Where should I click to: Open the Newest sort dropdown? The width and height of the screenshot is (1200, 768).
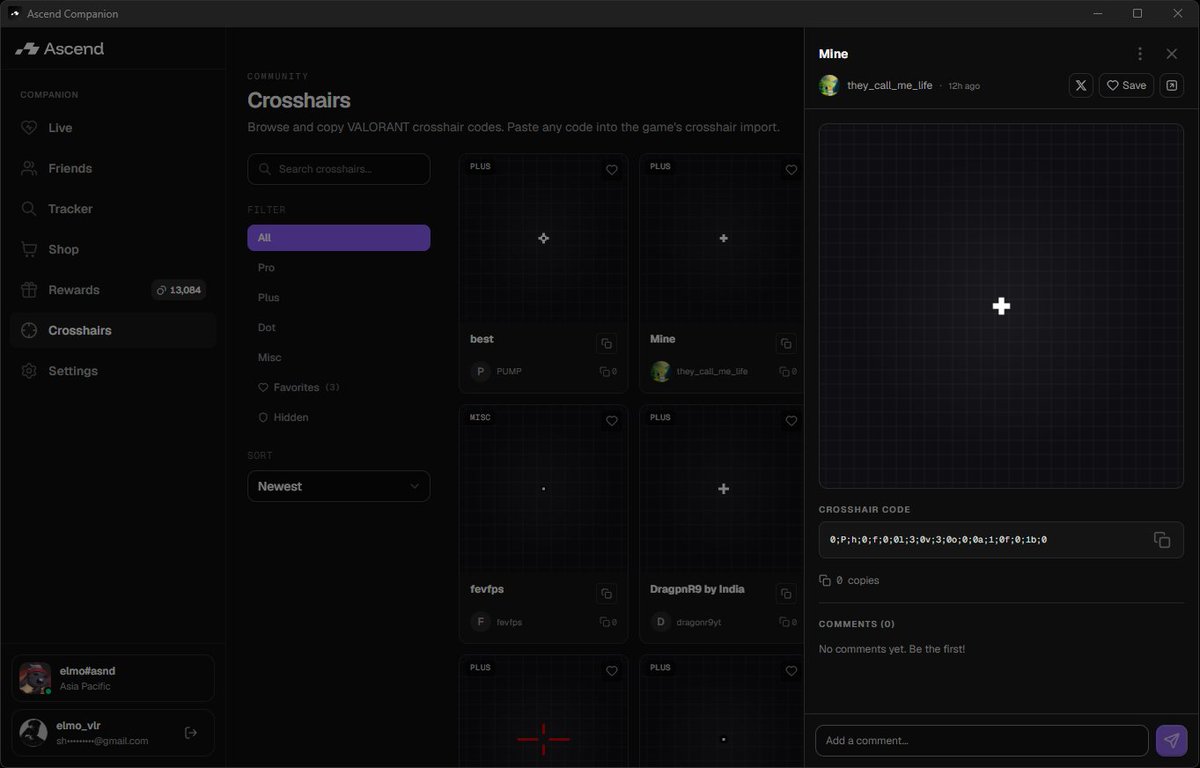coord(339,486)
